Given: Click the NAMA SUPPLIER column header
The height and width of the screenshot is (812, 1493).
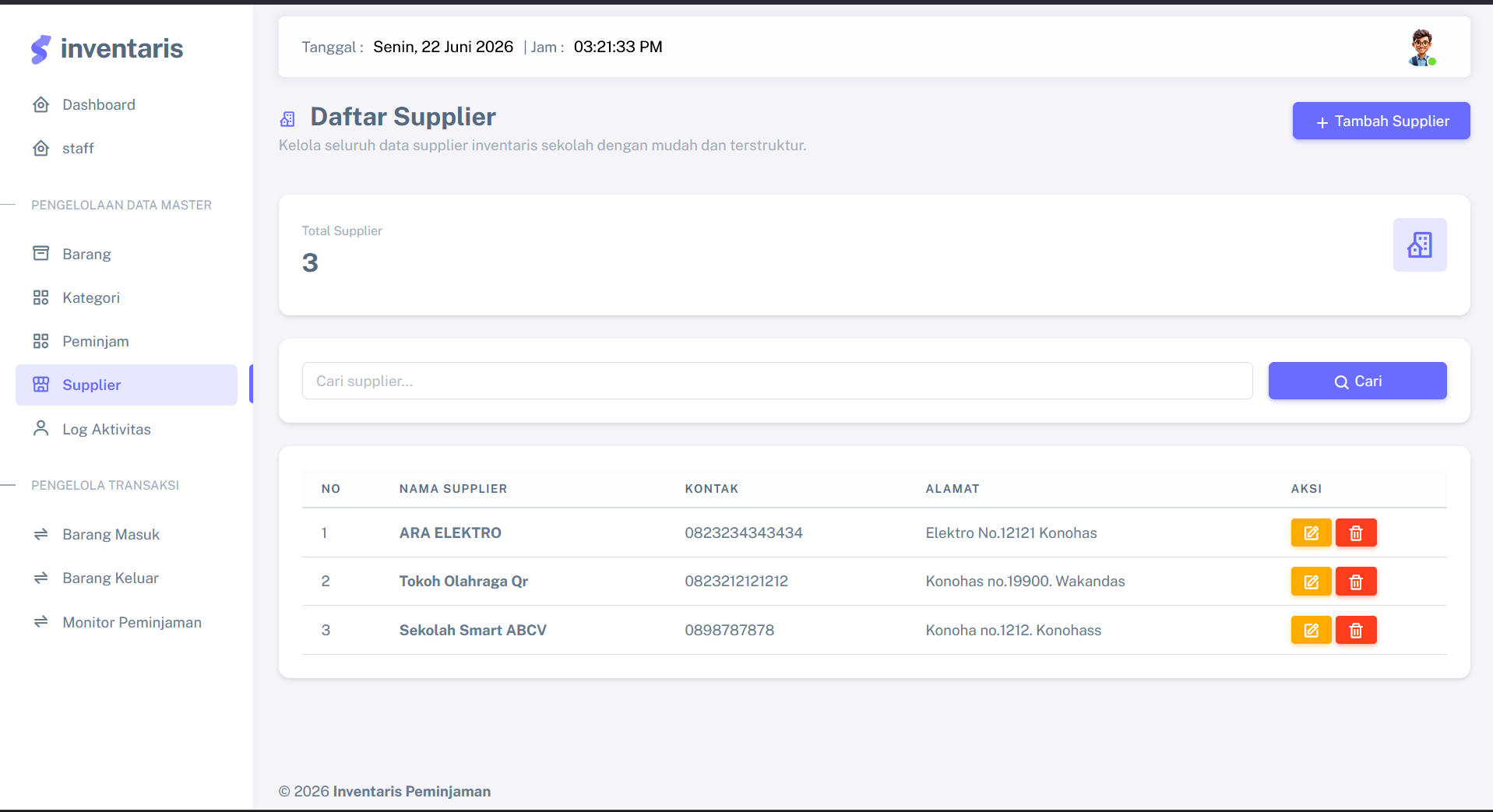Looking at the screenshot, I should pos(453,489).
